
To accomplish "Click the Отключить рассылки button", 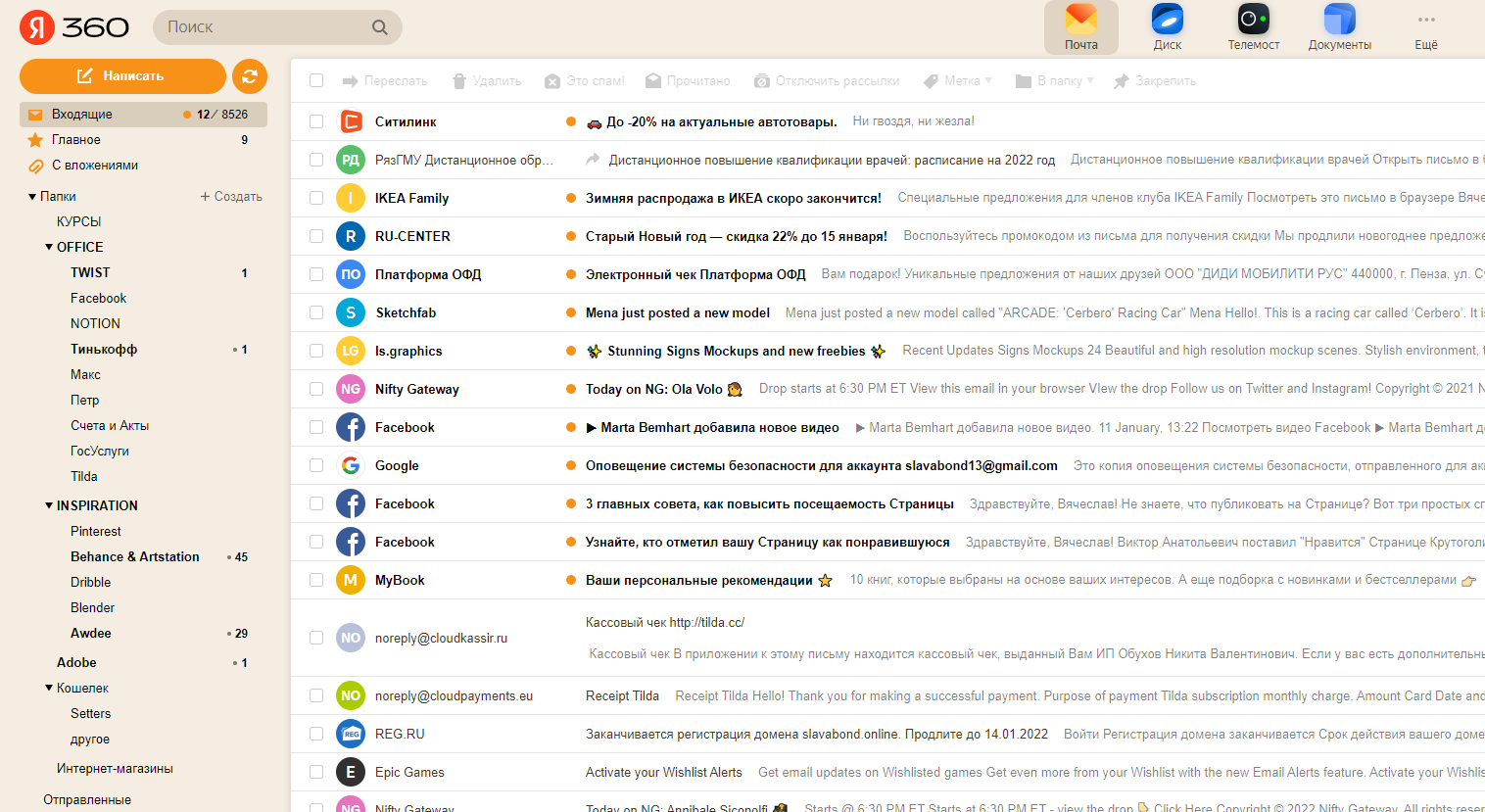I will click(827, 81).
